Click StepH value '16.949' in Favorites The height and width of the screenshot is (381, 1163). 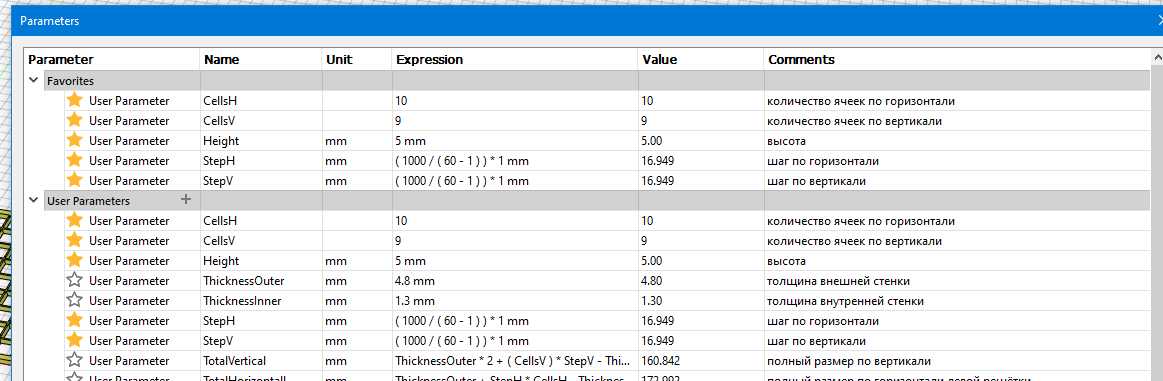[658, 161]
